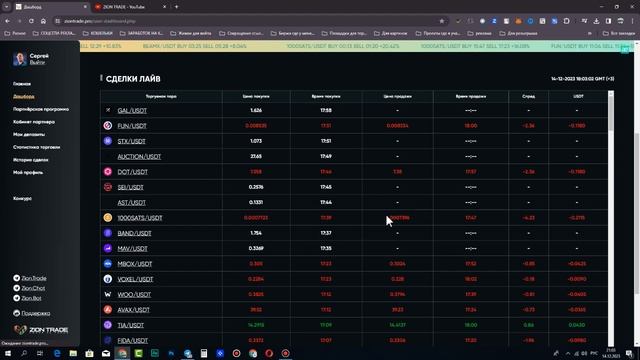Open the ZionBot Telegram link
640x360 pixels.
tap(31, 298)
